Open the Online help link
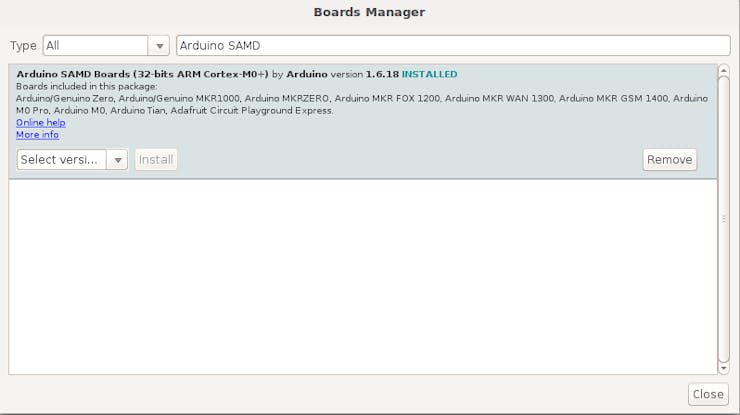 pyautogui.click(x=41, y=123)
